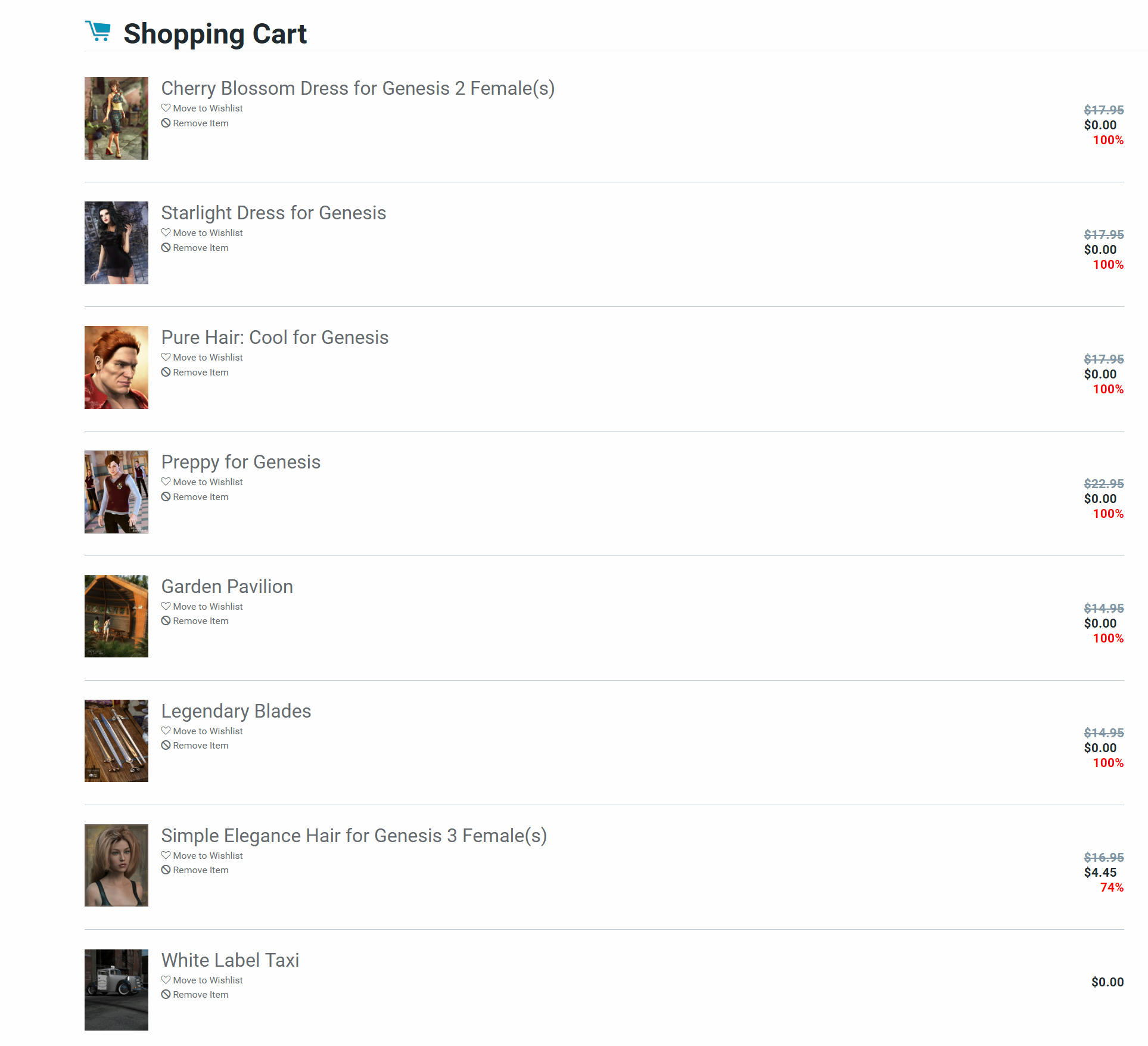Click heart icon for Cherry Blossom Dress
The height and width of the screenshot is (1046, 1148).
point(166,108)
